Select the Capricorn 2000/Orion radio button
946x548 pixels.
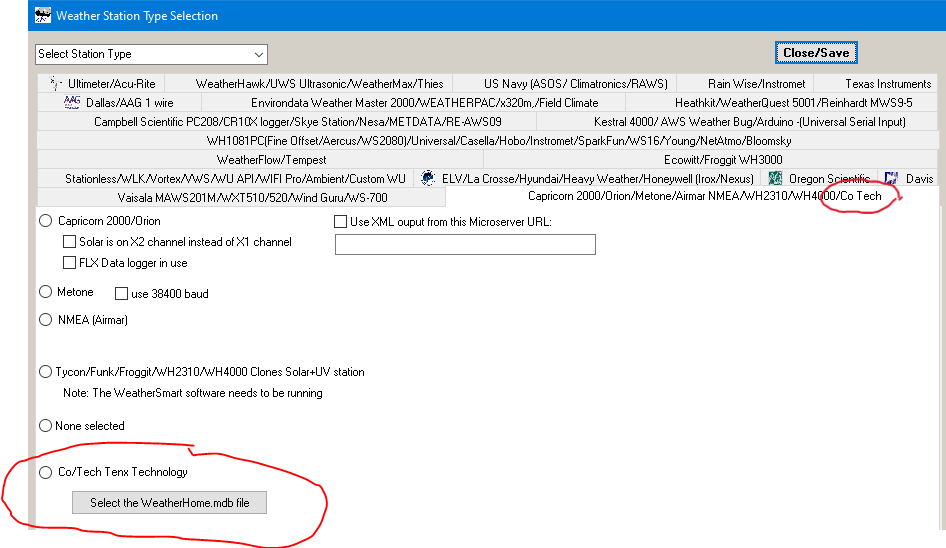45,221
